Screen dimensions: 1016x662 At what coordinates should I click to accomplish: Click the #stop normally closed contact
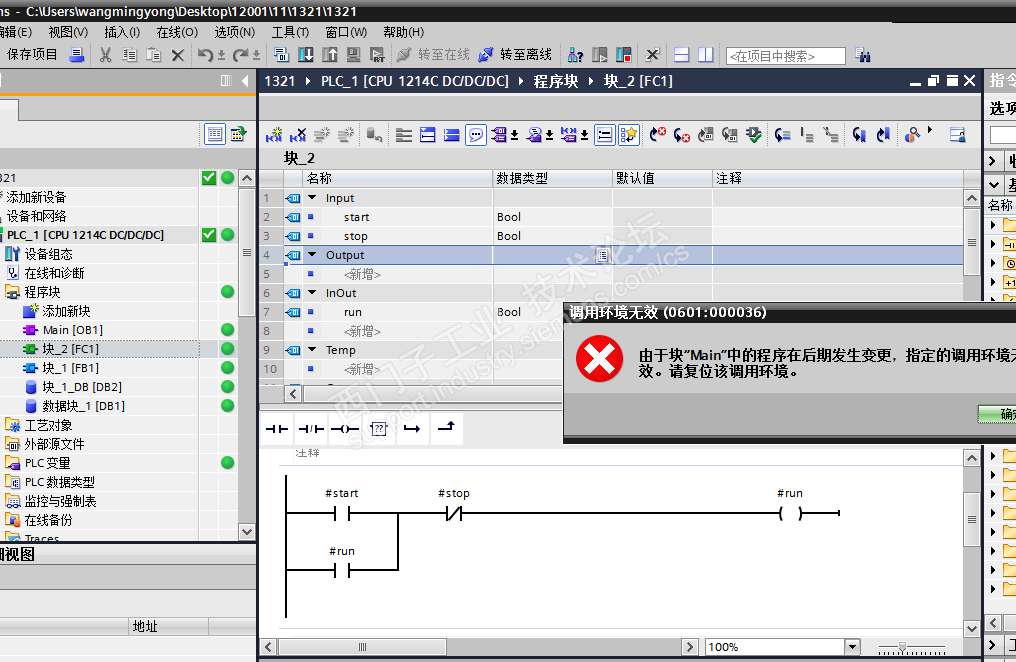454,514
